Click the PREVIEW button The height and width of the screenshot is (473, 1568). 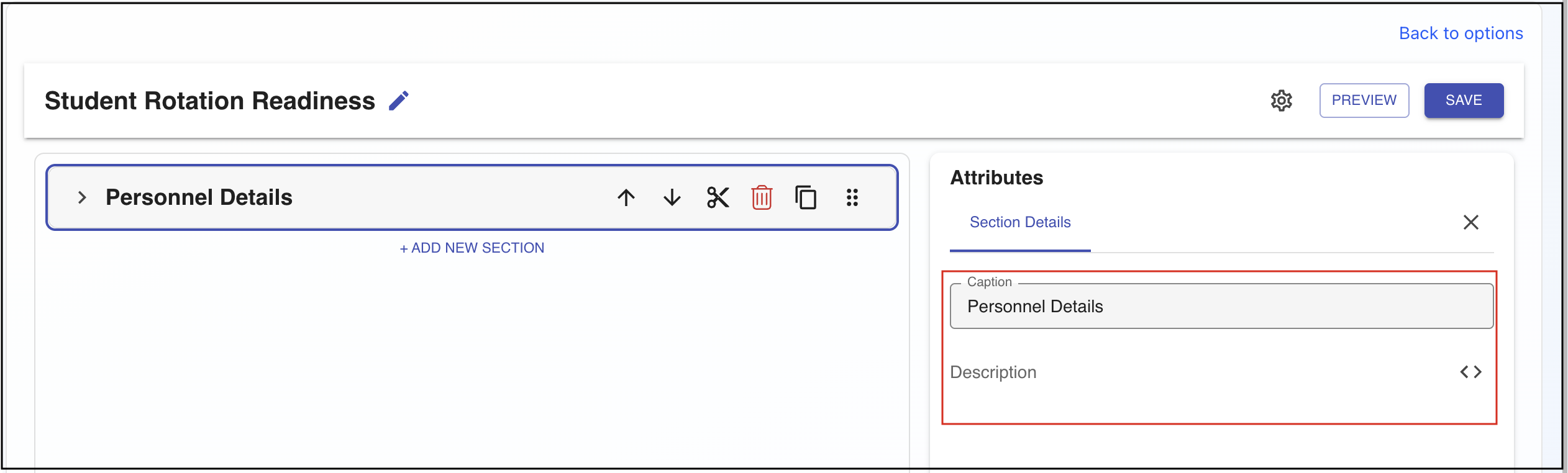point(1364,101)
